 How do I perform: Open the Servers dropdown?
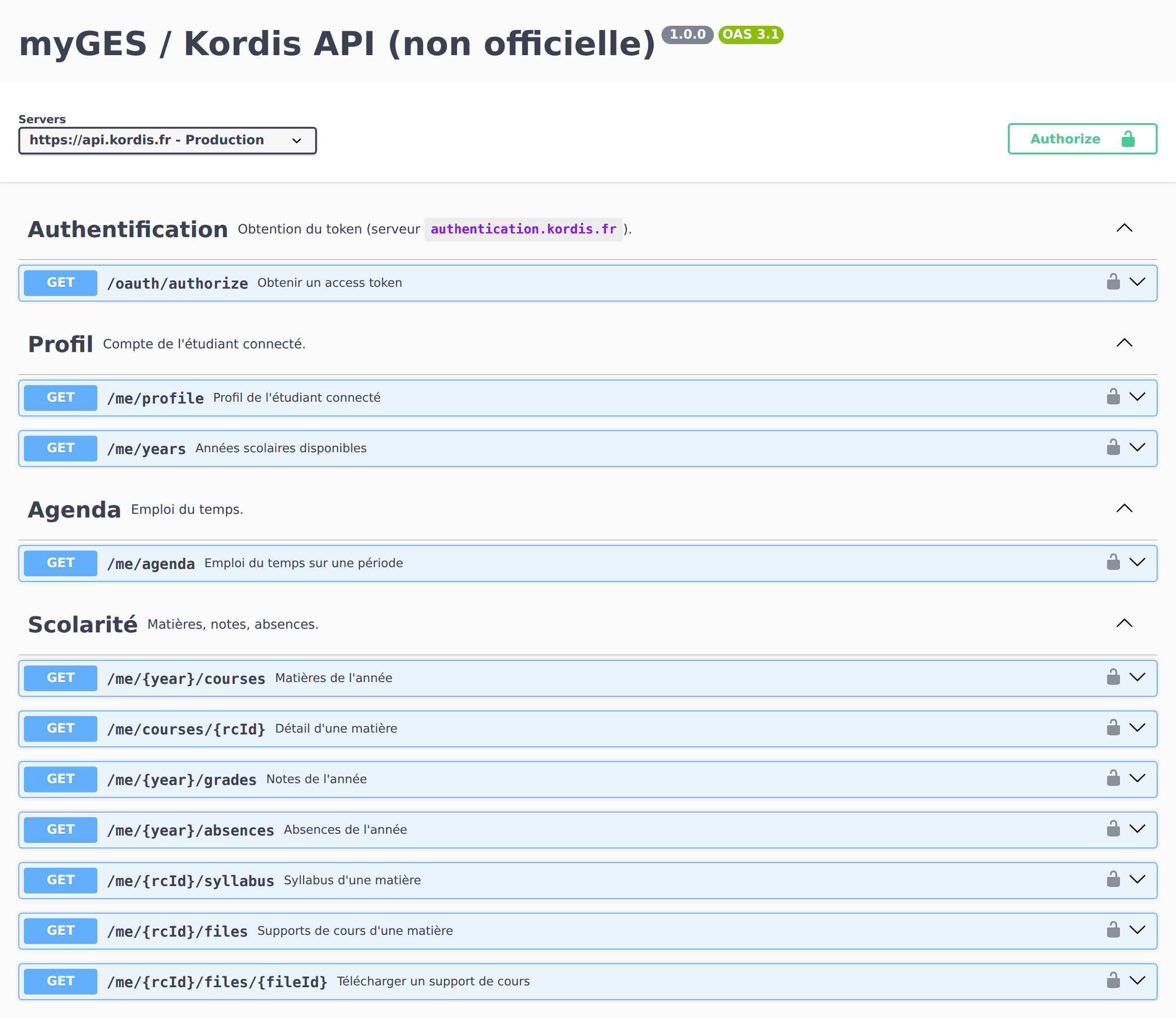pyautogui.click(x=168, y=140)
